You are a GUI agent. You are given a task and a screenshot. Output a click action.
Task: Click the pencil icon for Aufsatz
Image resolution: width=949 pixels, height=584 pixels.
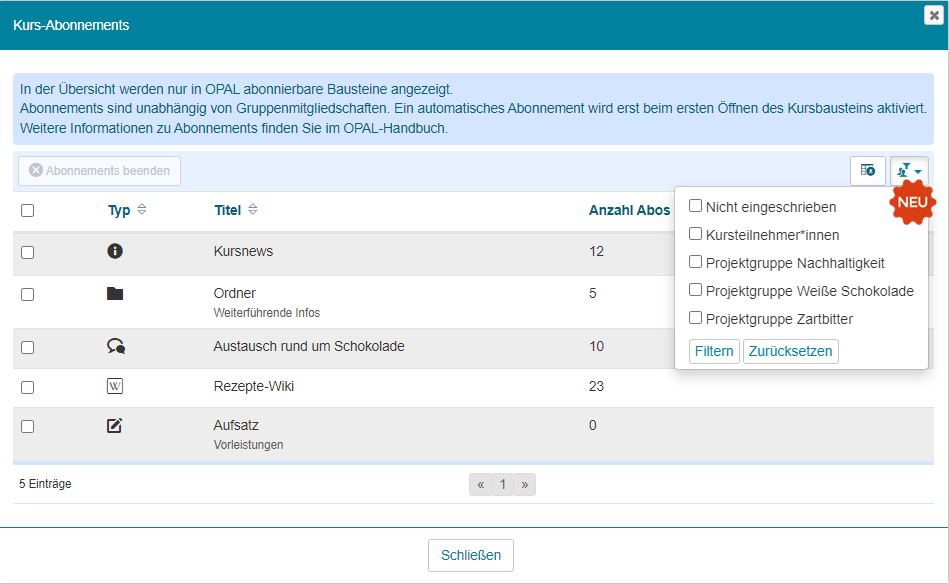point(114,424)
